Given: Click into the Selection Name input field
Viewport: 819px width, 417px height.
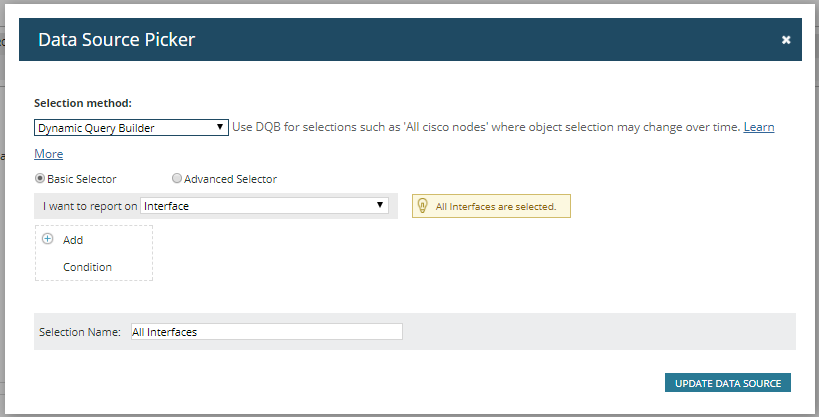Looking at the screenshot, I should click(x=265, y=332).
